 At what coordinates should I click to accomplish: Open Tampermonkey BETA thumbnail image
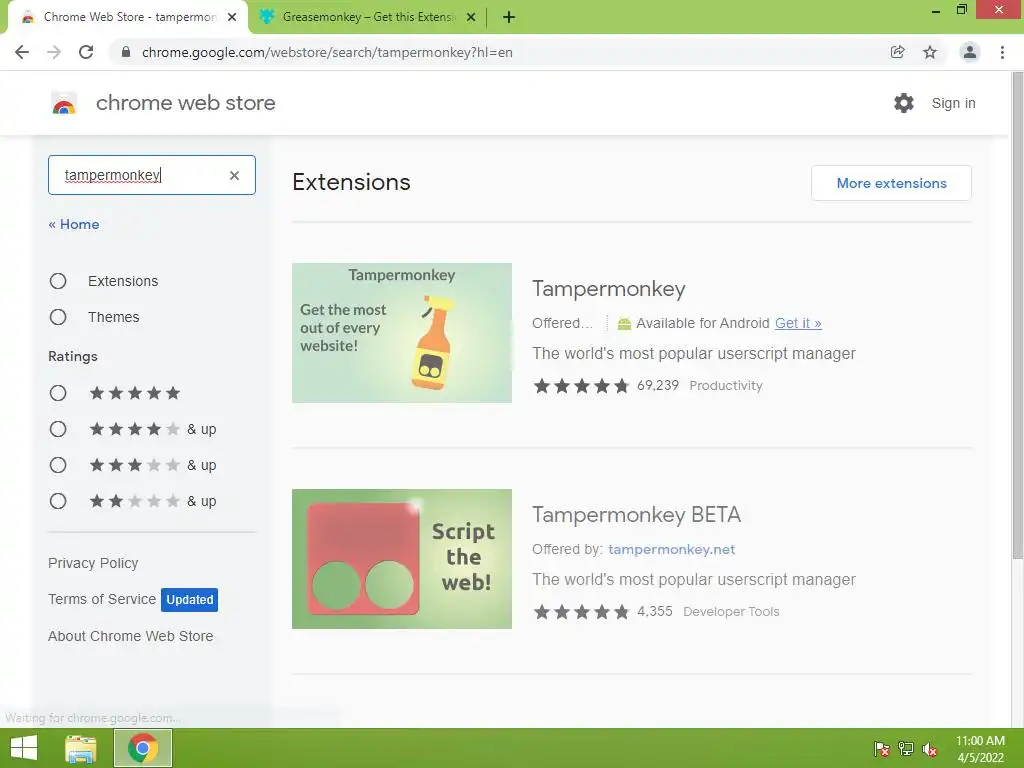point(402,559)
